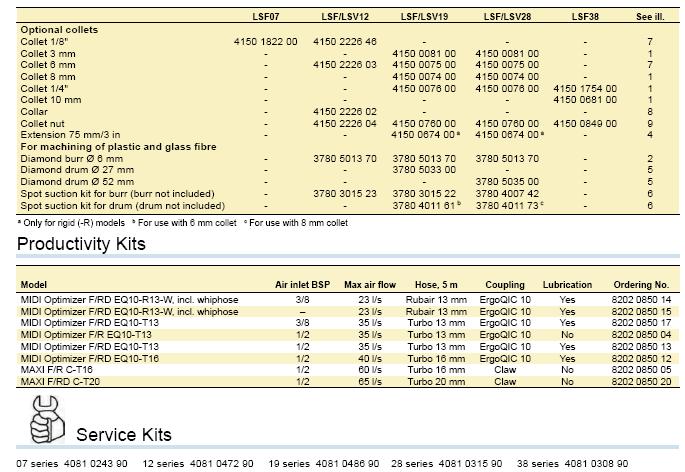Select part number '3780 4011 61'
This screenshot has width=685, height=472.
[424, 205]
